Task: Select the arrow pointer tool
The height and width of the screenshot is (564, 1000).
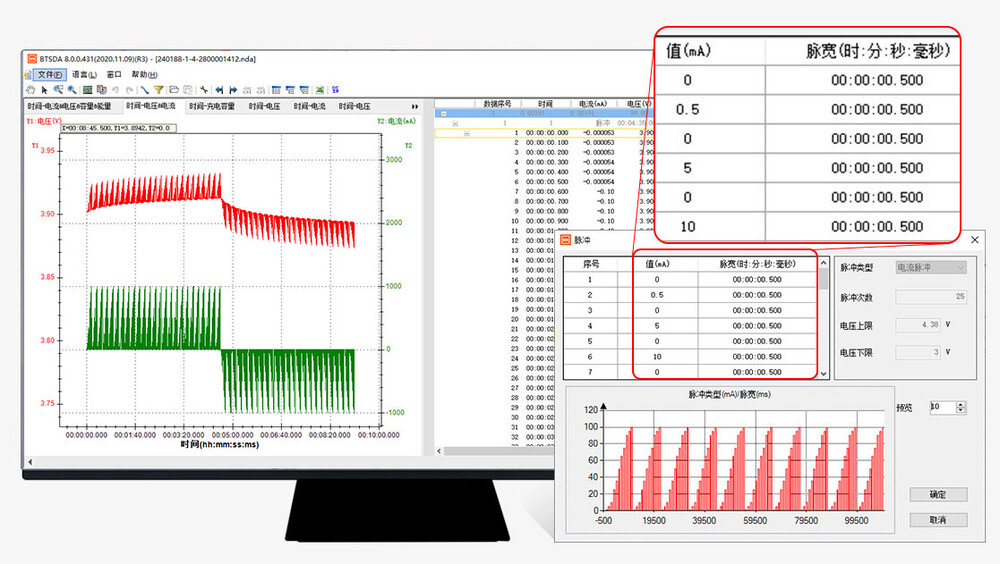Action: coord(44,89)
